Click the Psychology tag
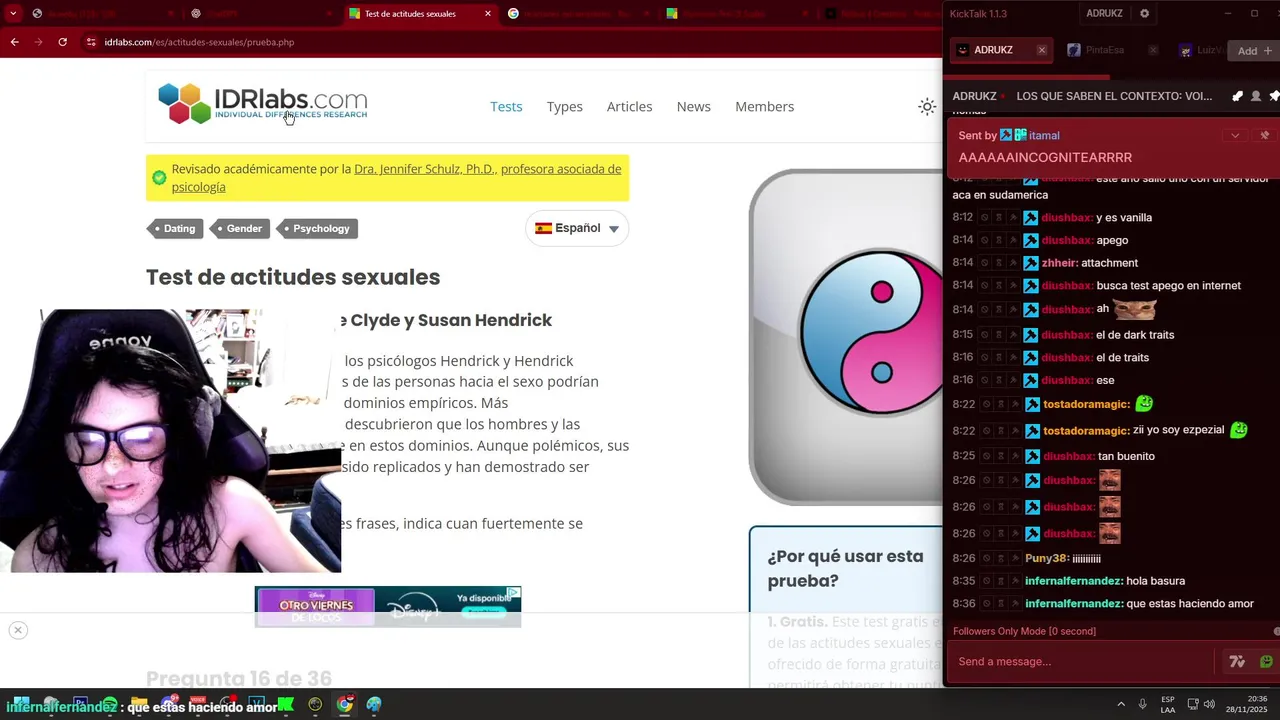Screen dimensions: 1280x720 coord(318,229)
